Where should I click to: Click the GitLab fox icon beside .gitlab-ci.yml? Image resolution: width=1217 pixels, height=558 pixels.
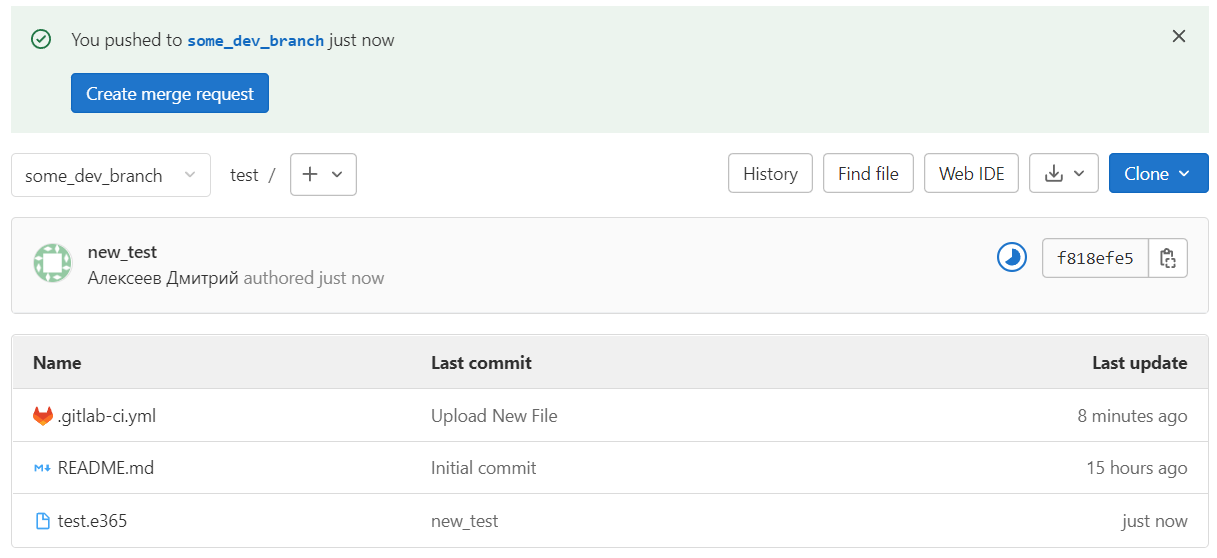(x=43, y=416)
